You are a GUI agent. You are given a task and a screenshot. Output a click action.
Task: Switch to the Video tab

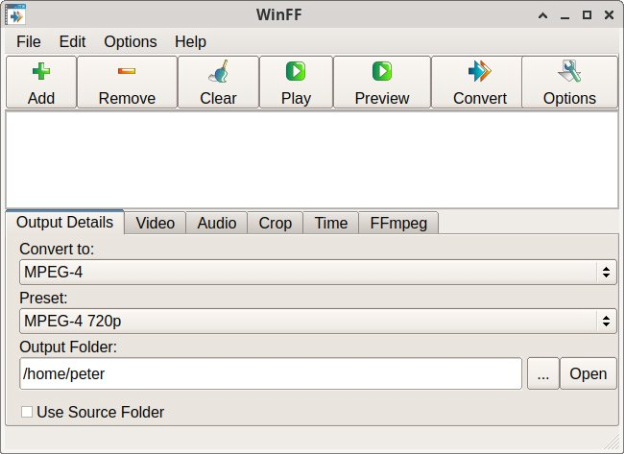click(x=155, y=223)
